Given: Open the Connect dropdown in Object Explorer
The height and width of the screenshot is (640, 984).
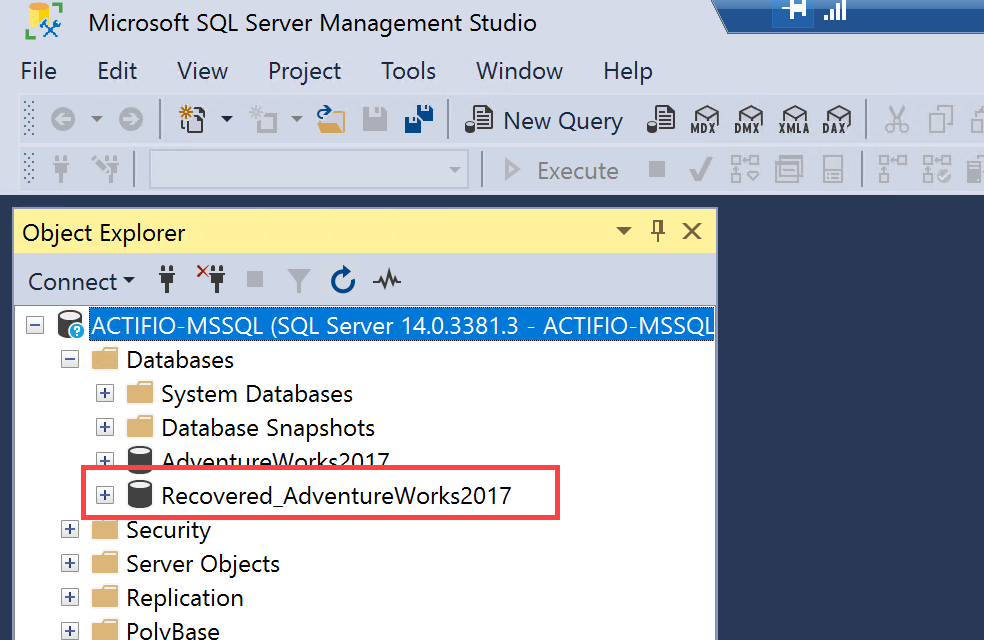Looking at the screenshot, I should pos(82,281).
